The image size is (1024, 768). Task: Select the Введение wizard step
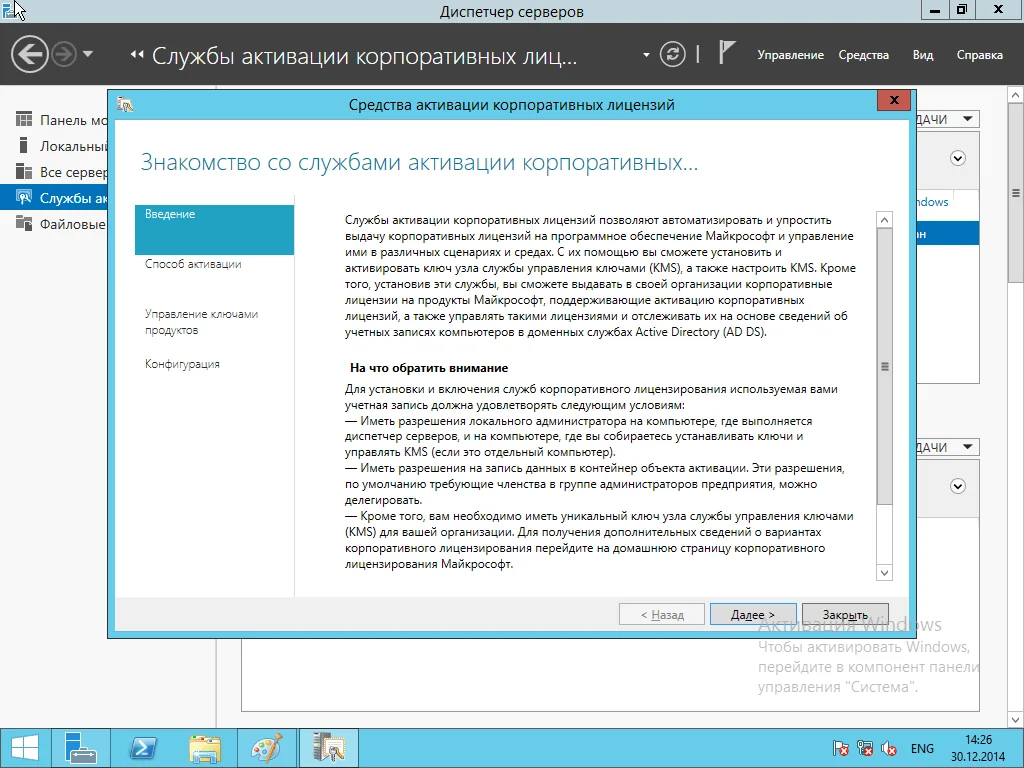(214, 229)
